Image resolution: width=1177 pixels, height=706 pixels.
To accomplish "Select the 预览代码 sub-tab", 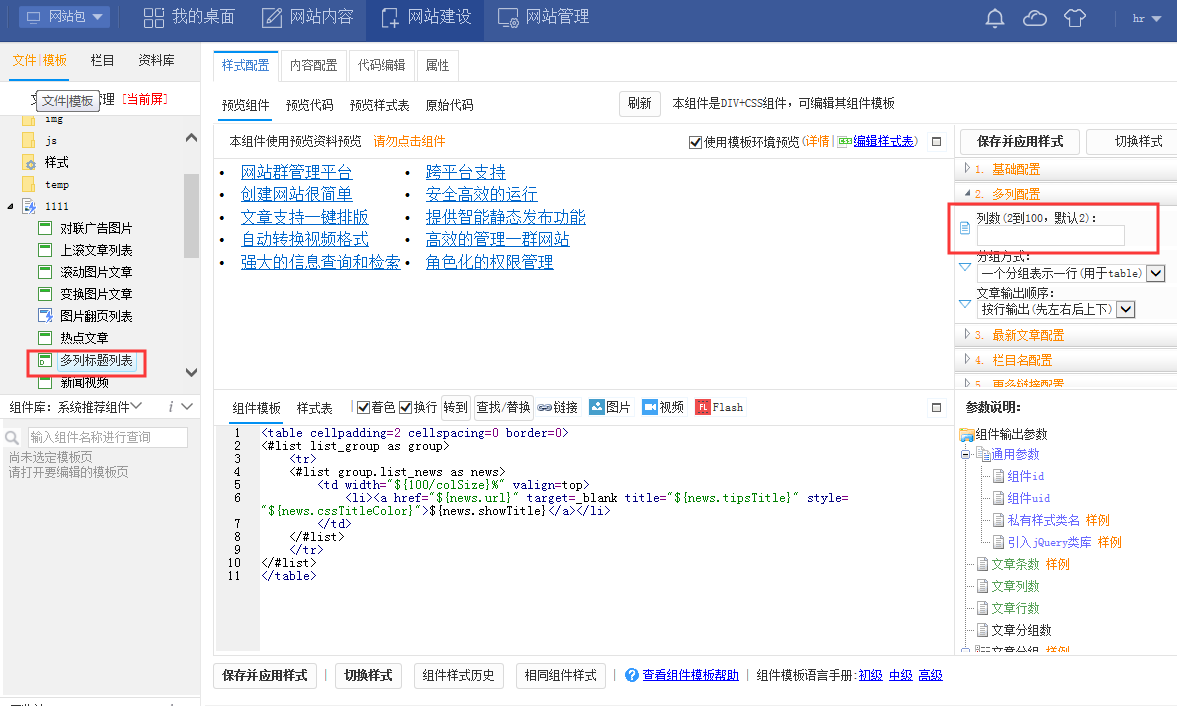I will (309, 106).
